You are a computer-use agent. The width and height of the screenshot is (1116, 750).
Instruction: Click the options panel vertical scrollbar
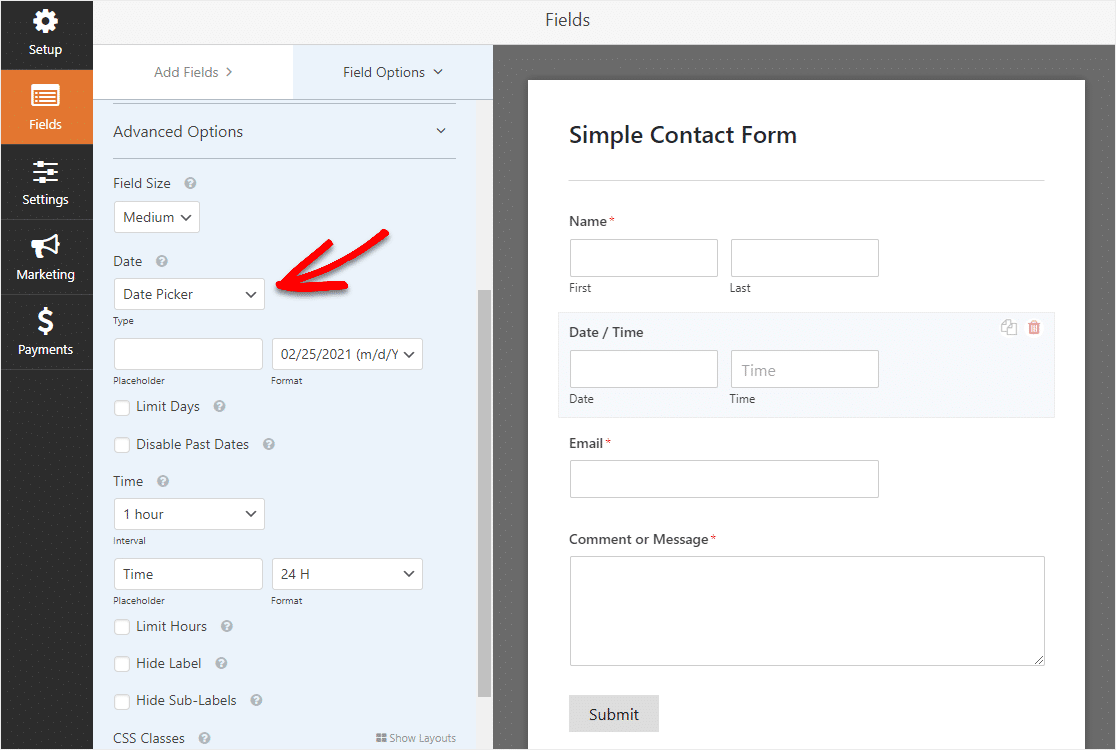click(485, 490)
